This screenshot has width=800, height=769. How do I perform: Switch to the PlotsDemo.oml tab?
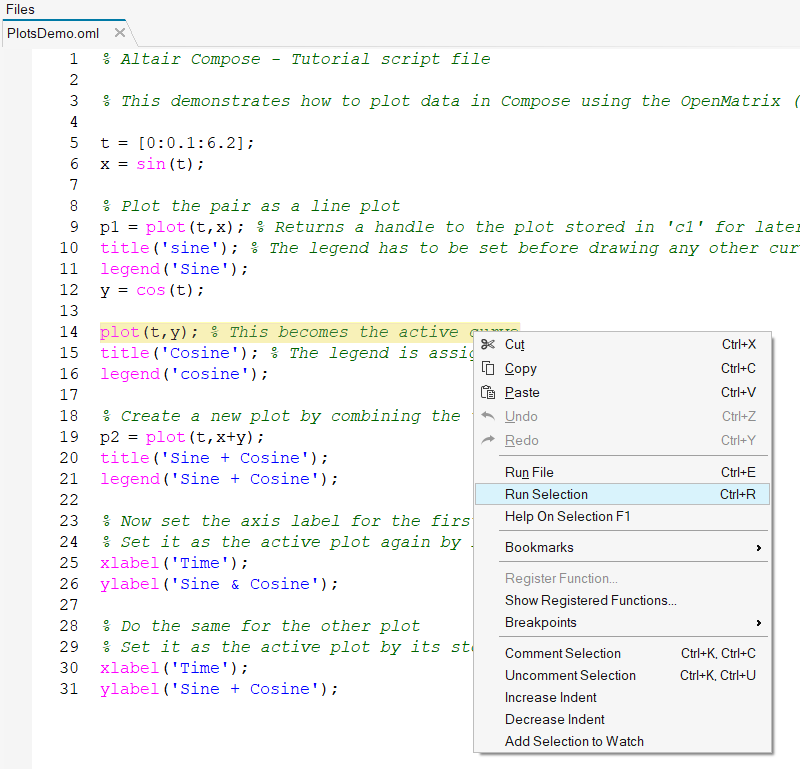pos(53,33)
